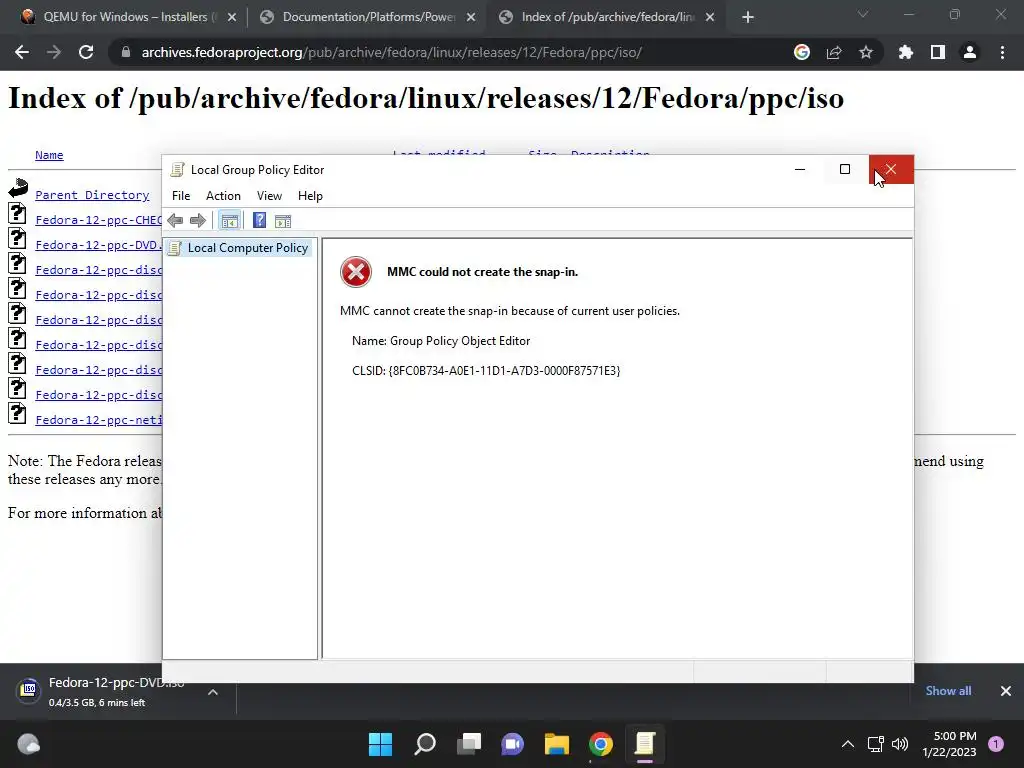The image size is (1024, 768).
Task: Close the Documentation/Platforms tab
Action: point(471,18)
